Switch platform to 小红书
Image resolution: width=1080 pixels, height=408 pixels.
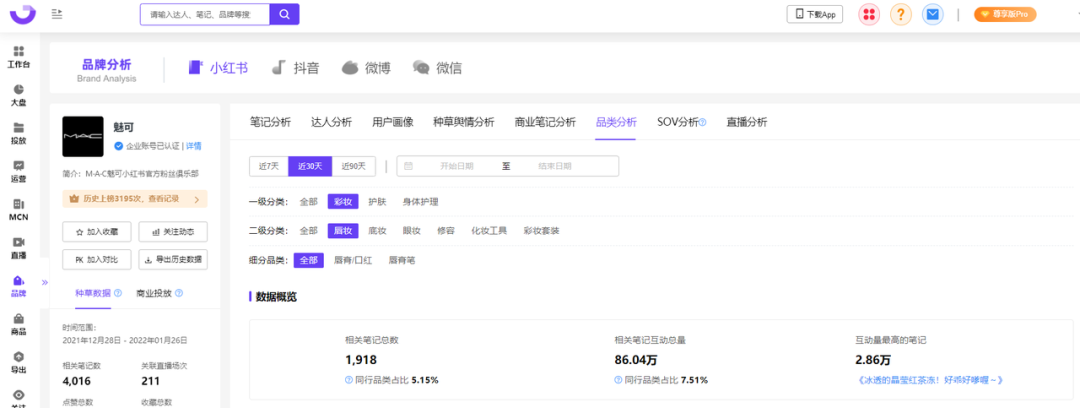pyautogui.click(x=218, y=68)
